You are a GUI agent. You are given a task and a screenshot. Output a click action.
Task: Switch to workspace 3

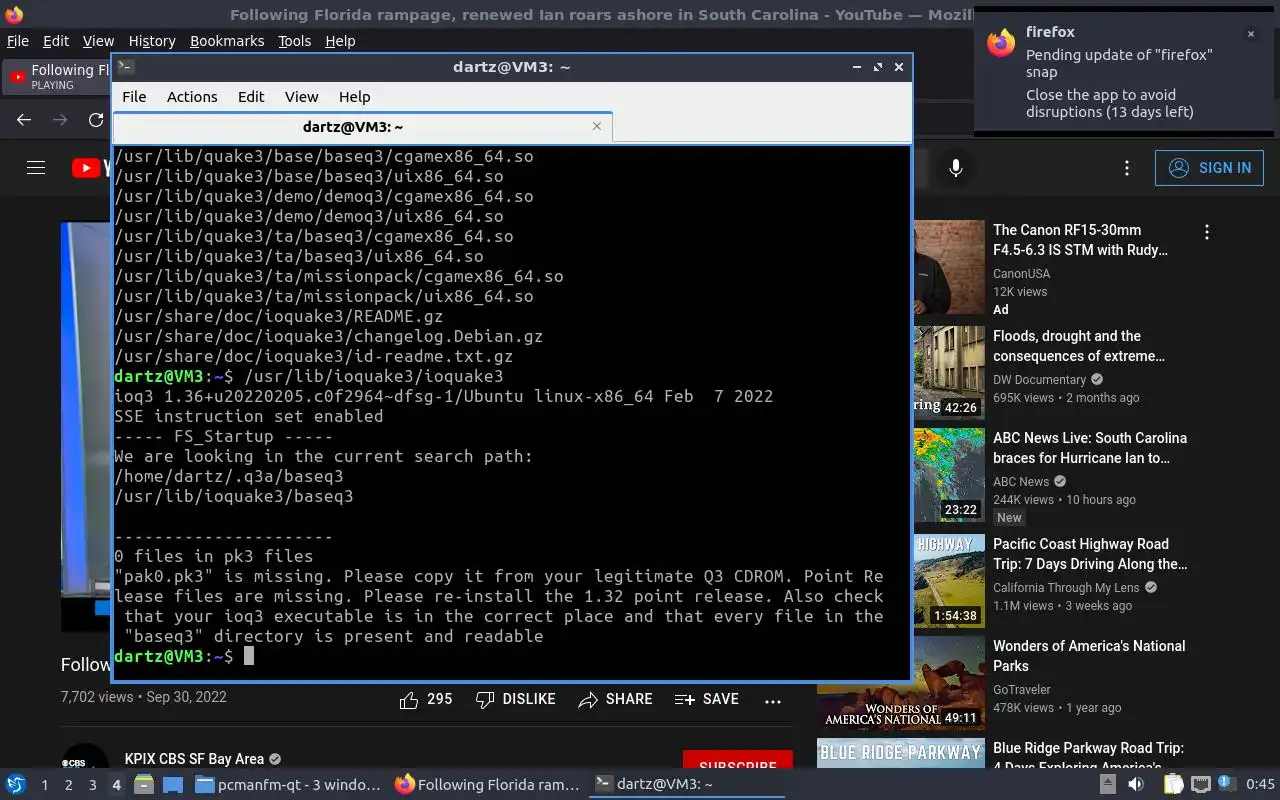point(92,785)
